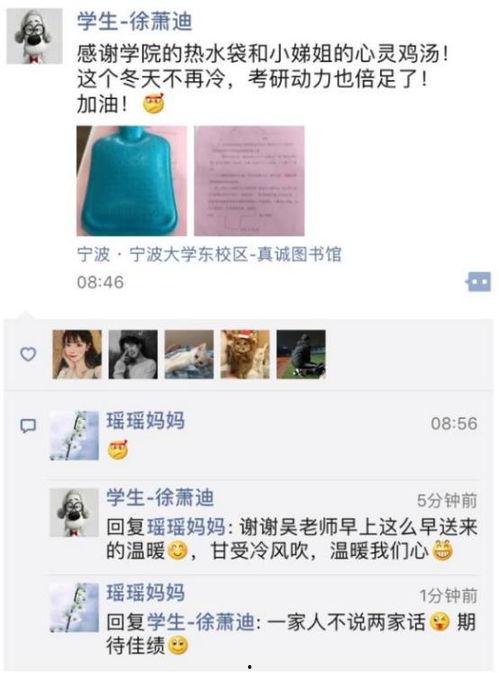Open the comment and like options button
499x673 pixels.
click(479, 282)
